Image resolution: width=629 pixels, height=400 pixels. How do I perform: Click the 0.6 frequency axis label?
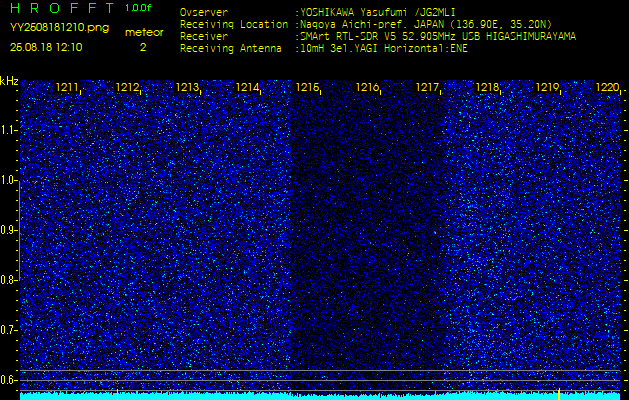[x=8, y=380]
